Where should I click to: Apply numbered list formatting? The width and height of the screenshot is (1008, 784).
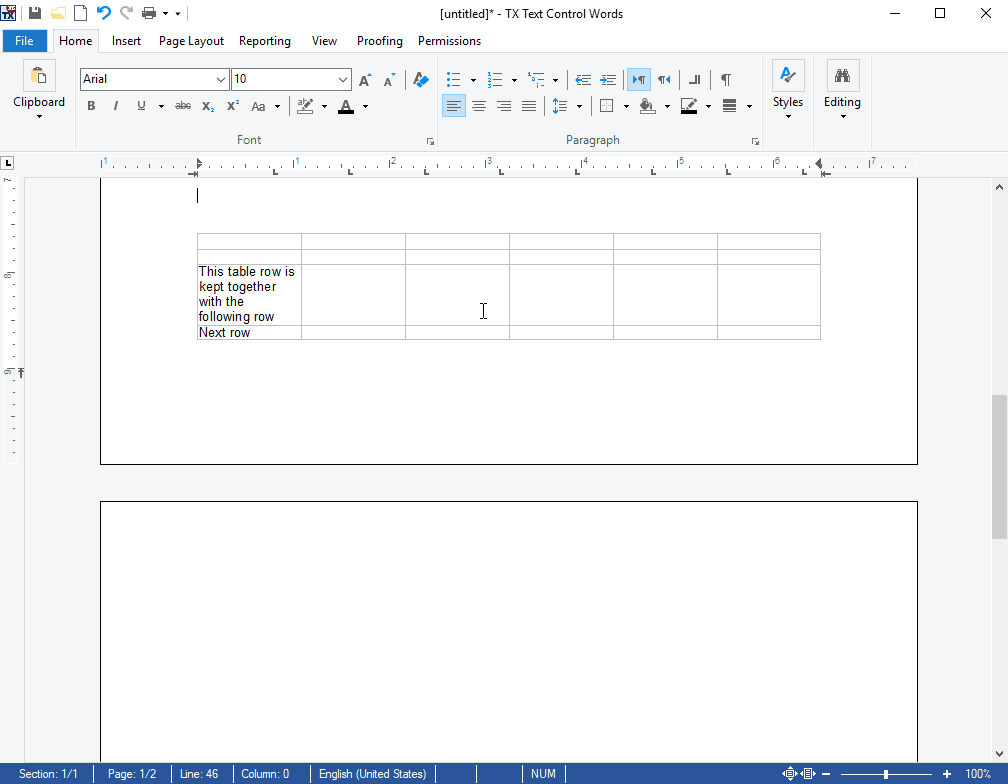pos(495,79)
